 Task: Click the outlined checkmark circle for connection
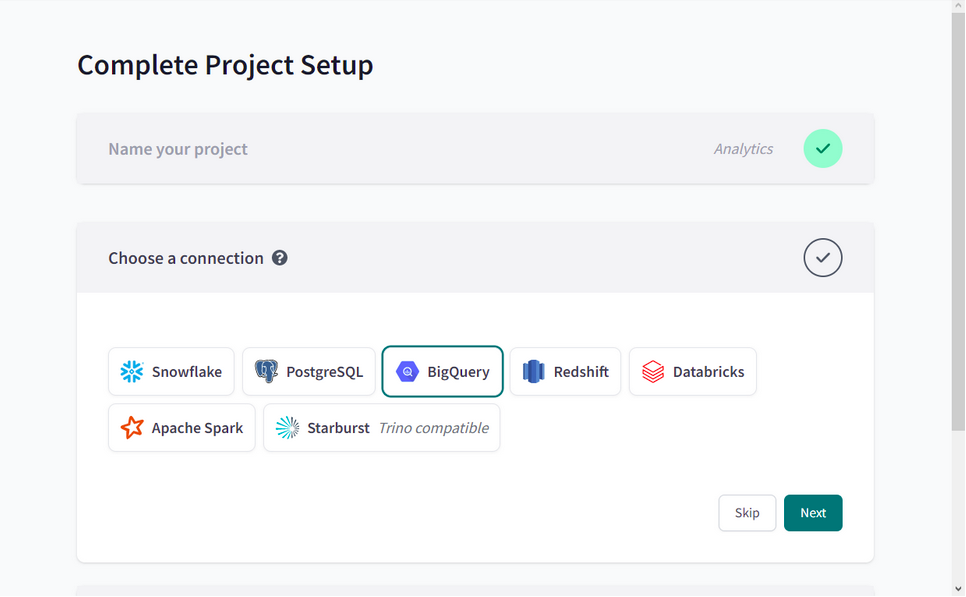tap(822, 258)
